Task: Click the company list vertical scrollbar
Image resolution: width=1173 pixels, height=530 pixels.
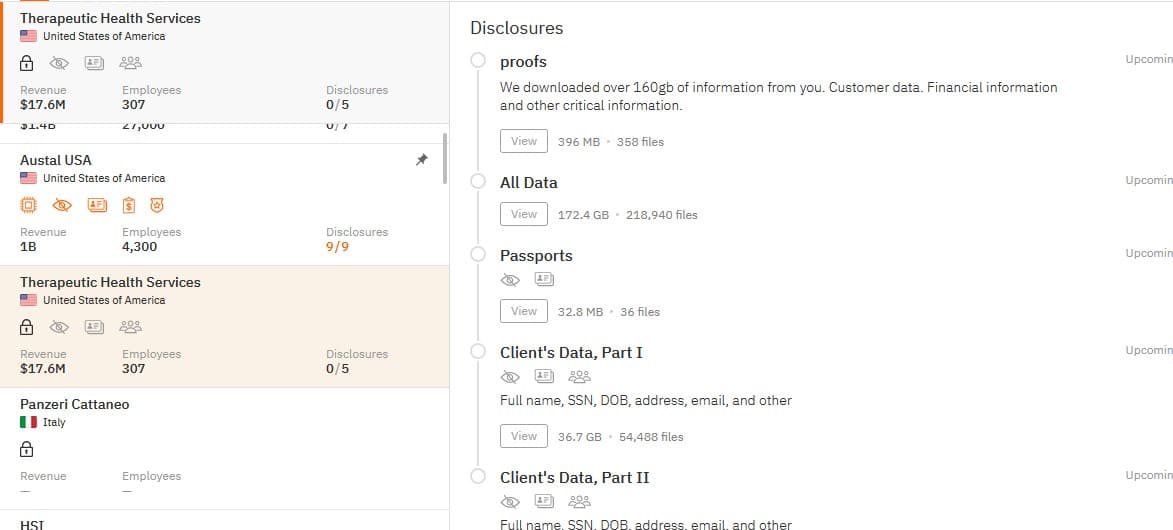Action: 445,159
